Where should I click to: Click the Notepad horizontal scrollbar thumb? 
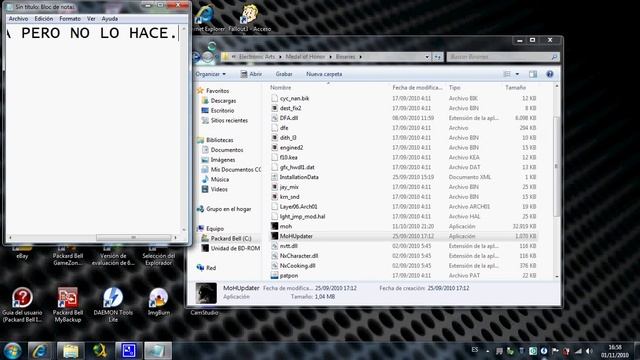[133, 237]
